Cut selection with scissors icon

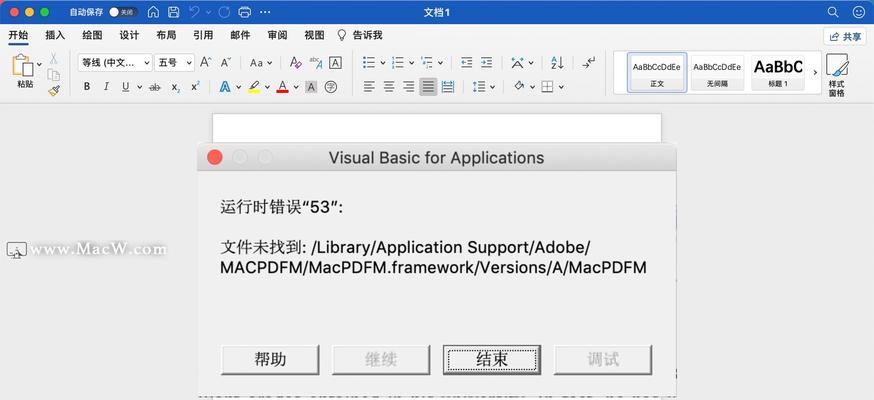[x=54, y=58]
